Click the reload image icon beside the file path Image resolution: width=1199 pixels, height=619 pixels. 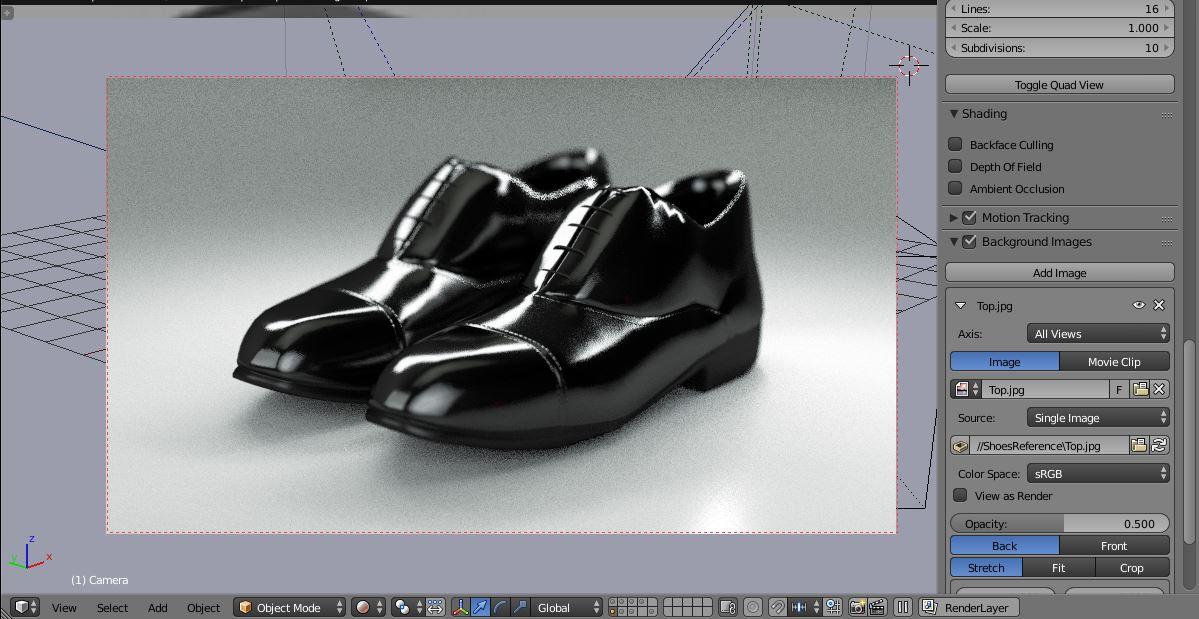(x=1159, y=446)
